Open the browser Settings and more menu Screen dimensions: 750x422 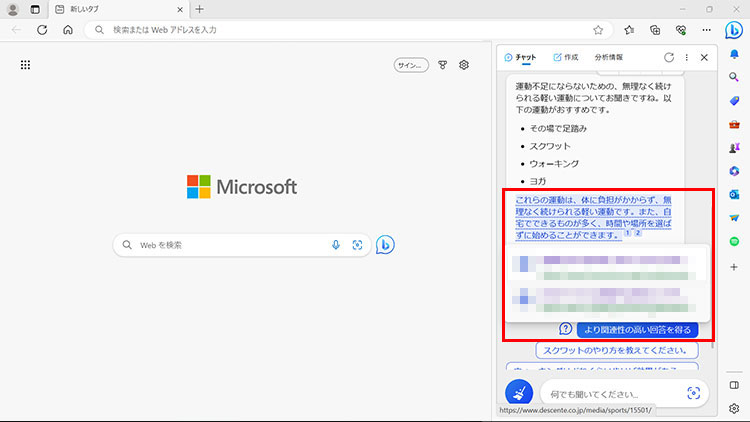click(707, 30)
